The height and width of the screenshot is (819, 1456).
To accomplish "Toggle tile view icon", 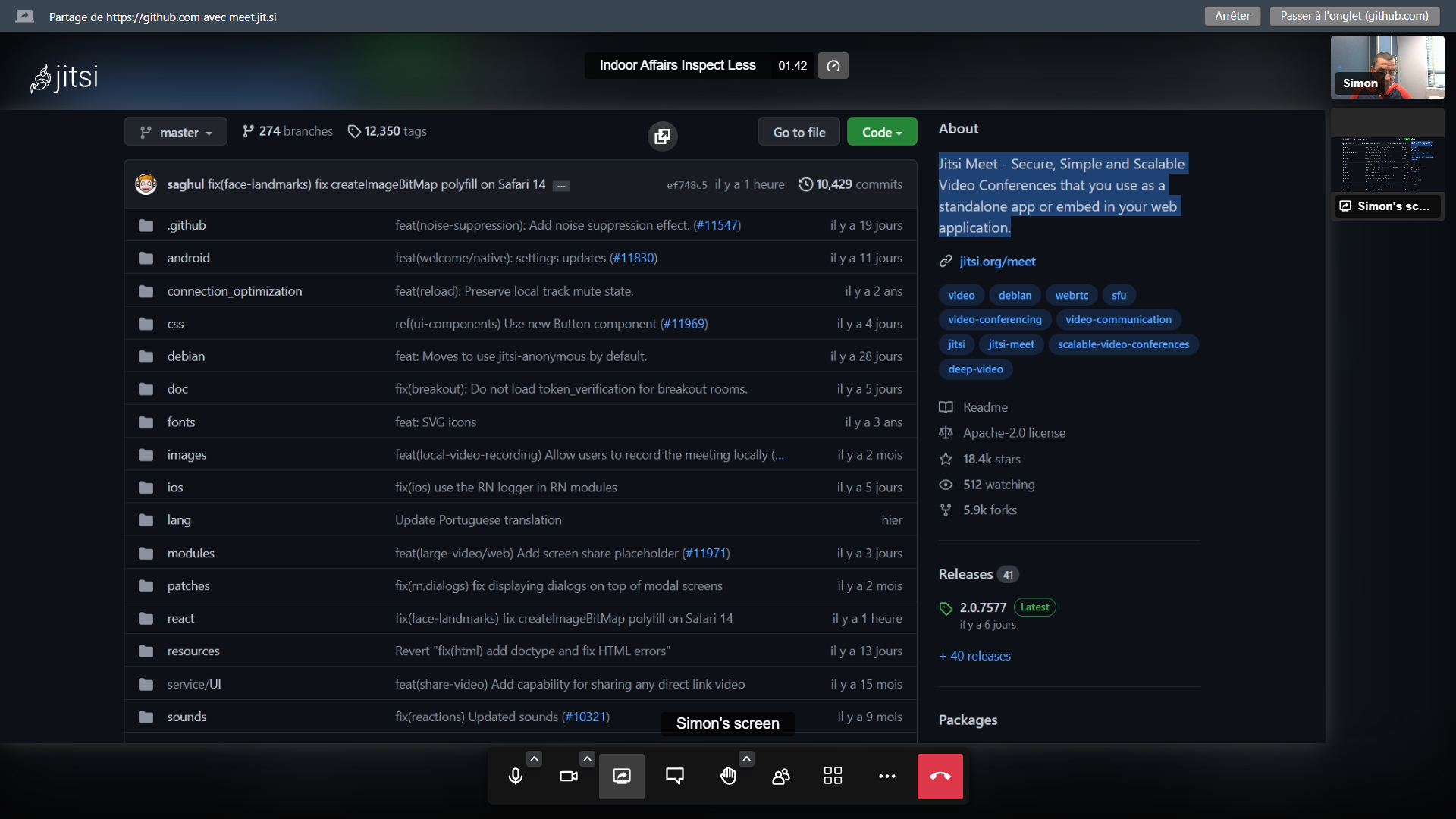I will pos(833,776).
